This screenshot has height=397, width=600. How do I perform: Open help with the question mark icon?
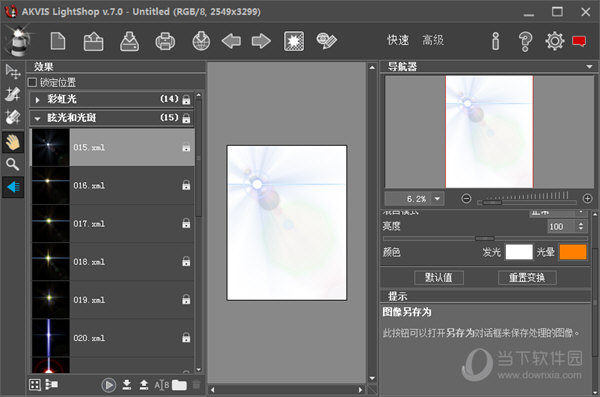tap(525, 41)
